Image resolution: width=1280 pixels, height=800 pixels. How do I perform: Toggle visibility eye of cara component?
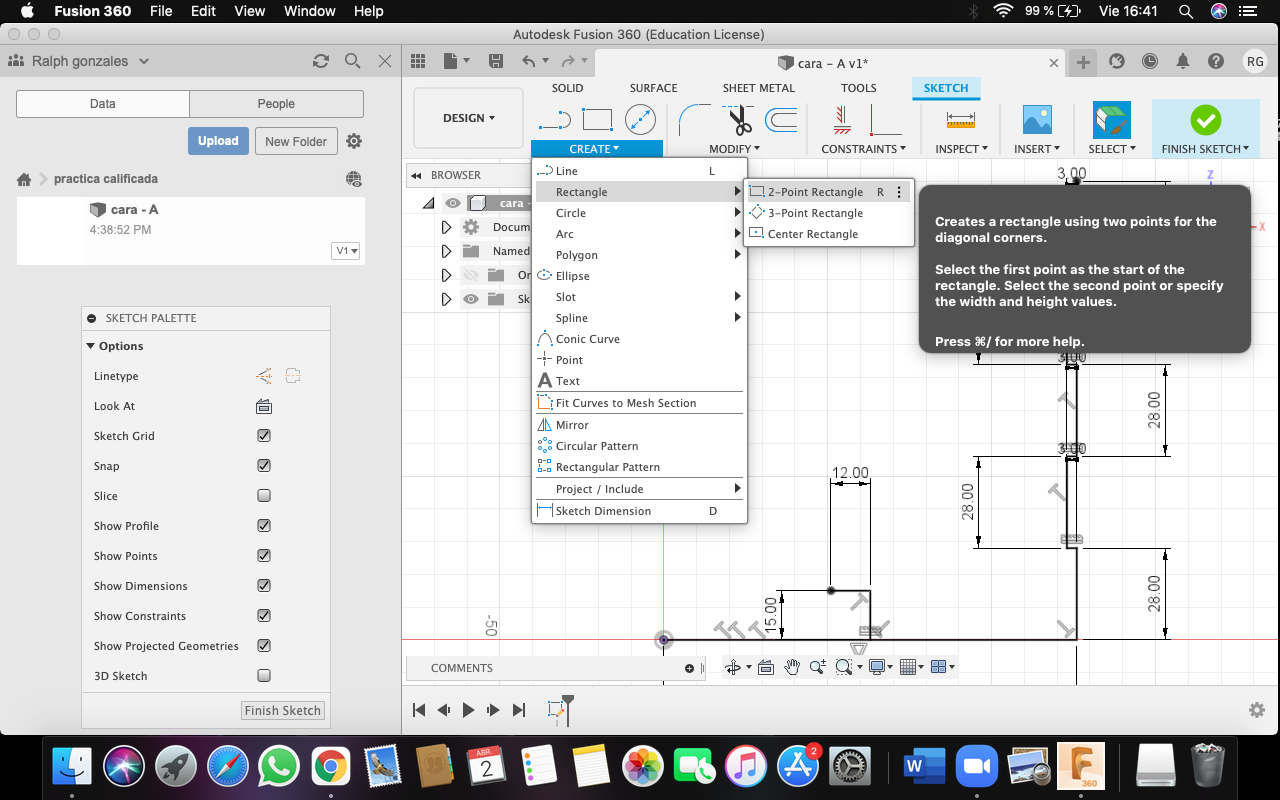click(x=453, y=203)
